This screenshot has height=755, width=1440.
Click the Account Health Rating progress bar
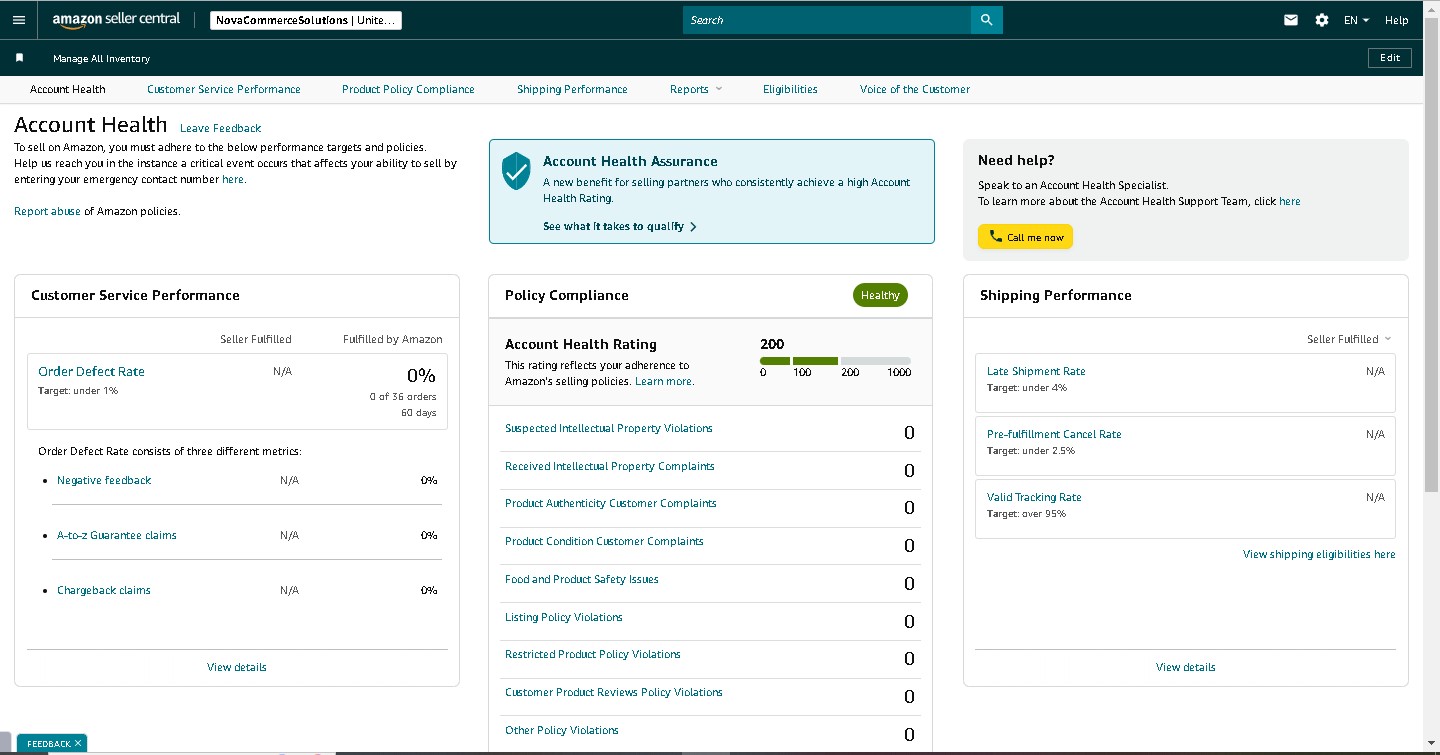835,361
